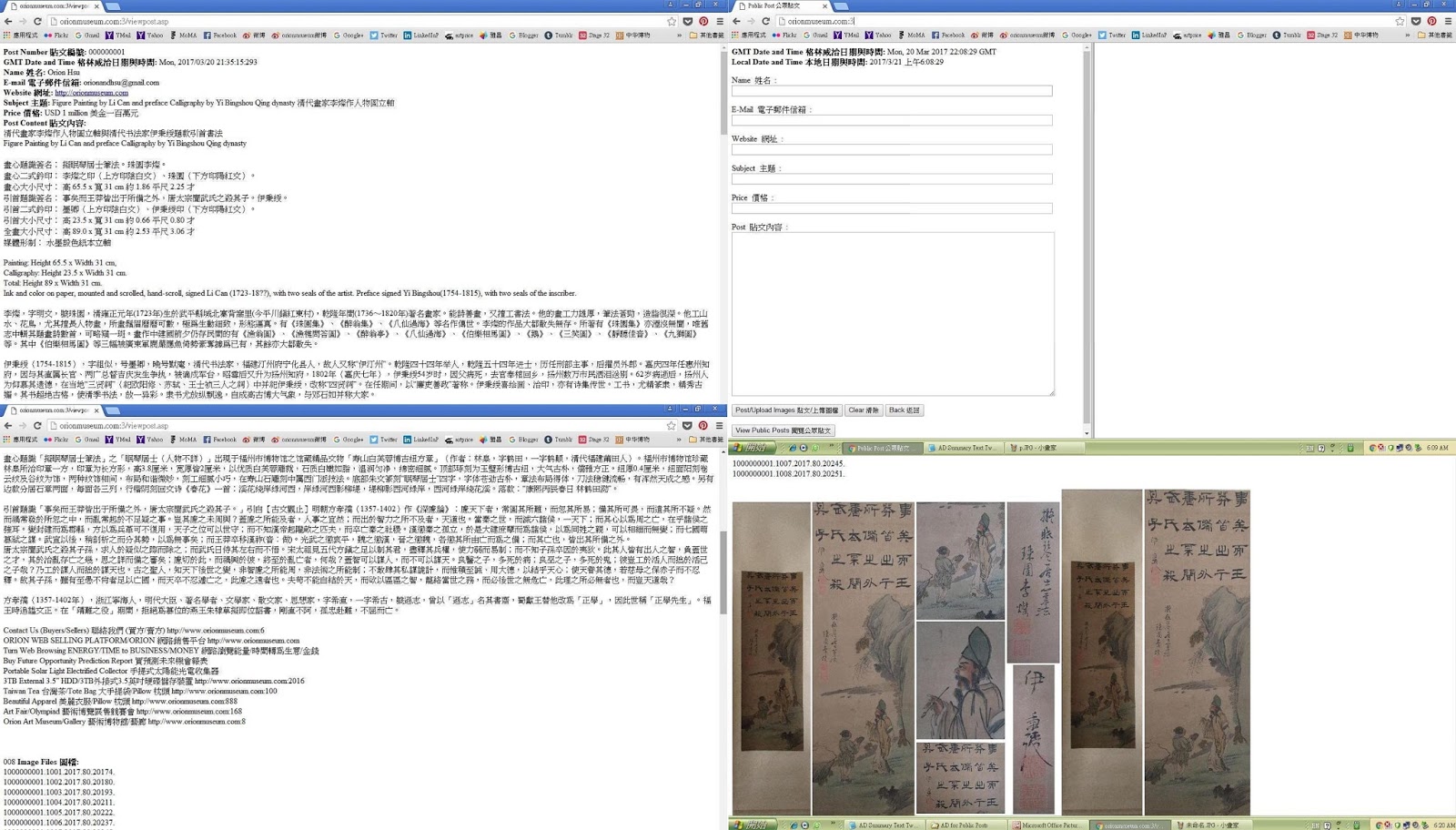Open the Gmail bookmark in the top-left window

coord(88,35)
